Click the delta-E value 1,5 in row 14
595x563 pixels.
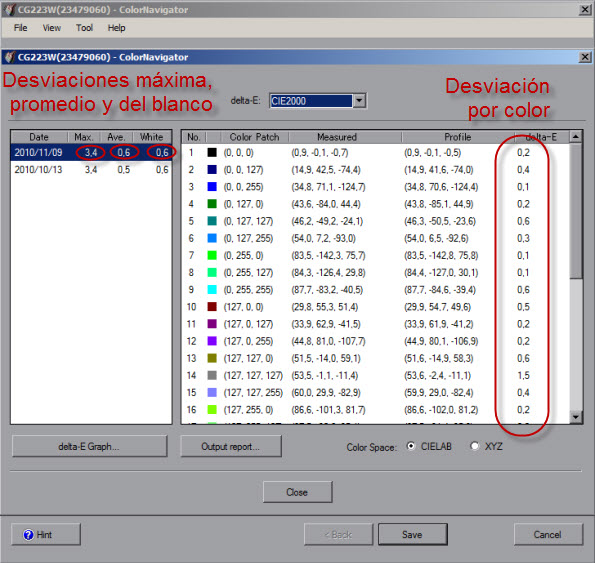click(523, 376)
